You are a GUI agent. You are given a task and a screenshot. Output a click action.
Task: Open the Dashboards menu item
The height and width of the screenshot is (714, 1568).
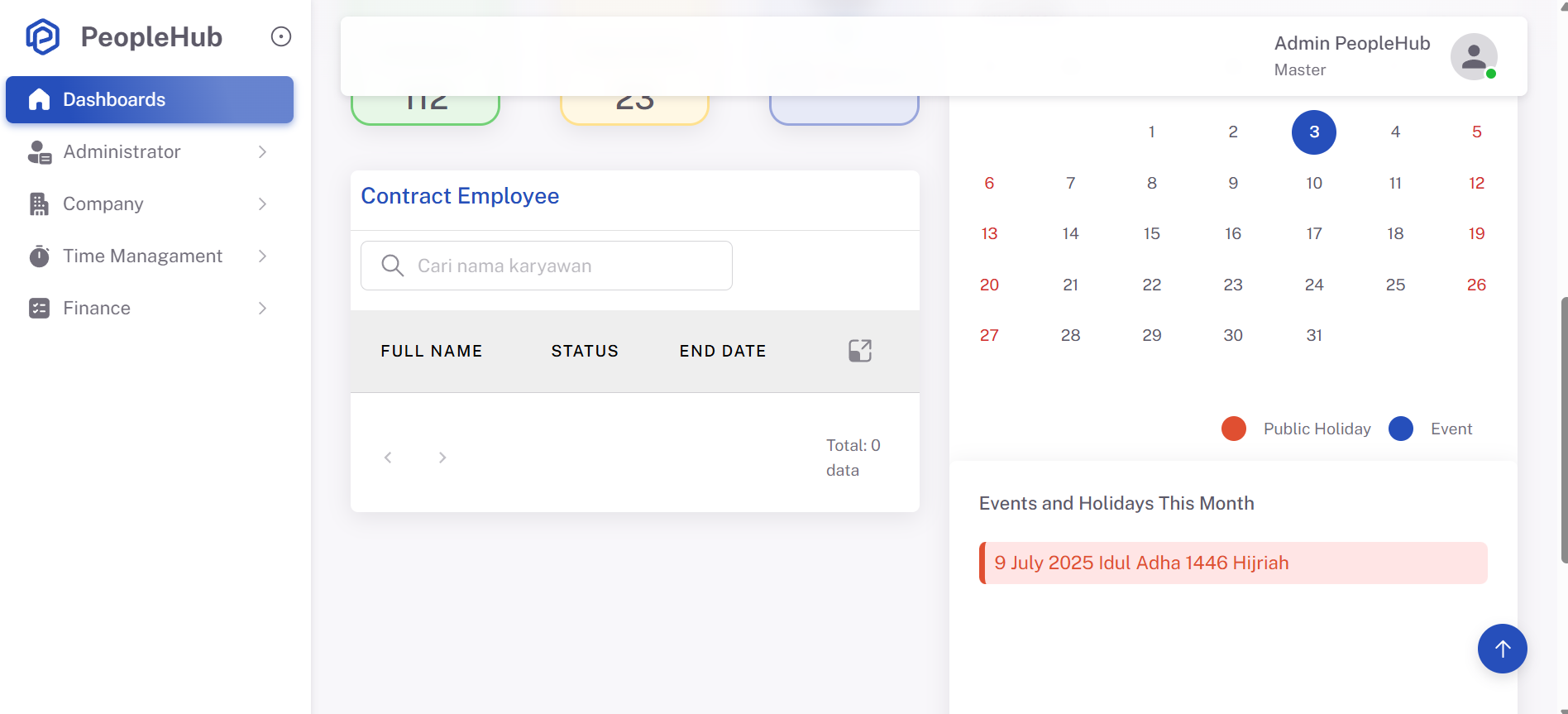point(150,99)
